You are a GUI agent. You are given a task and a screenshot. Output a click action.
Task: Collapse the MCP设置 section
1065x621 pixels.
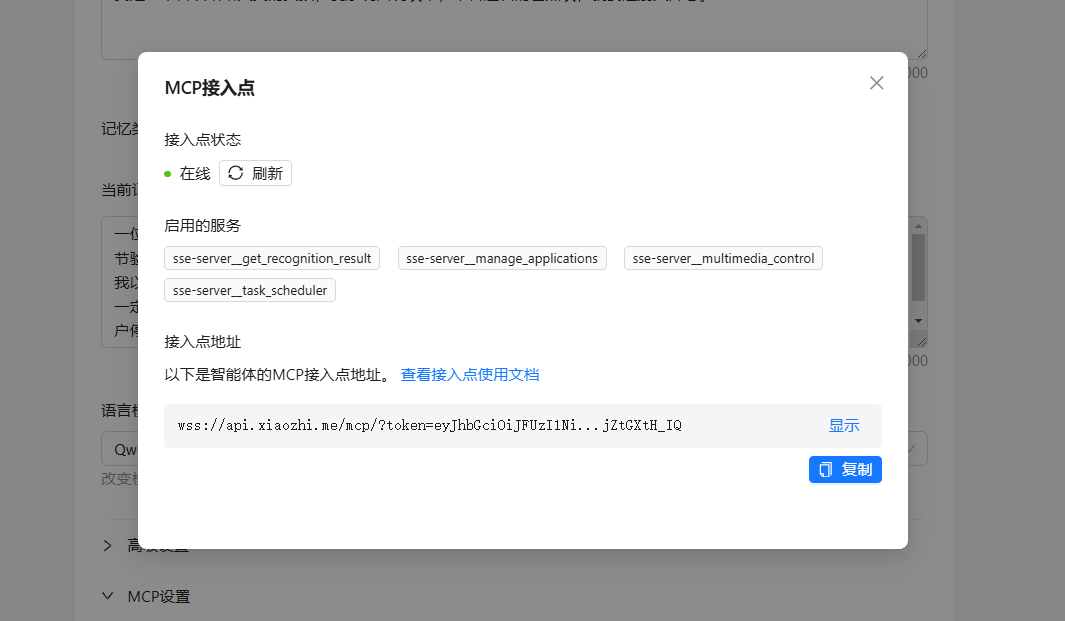tap(108, 596)
